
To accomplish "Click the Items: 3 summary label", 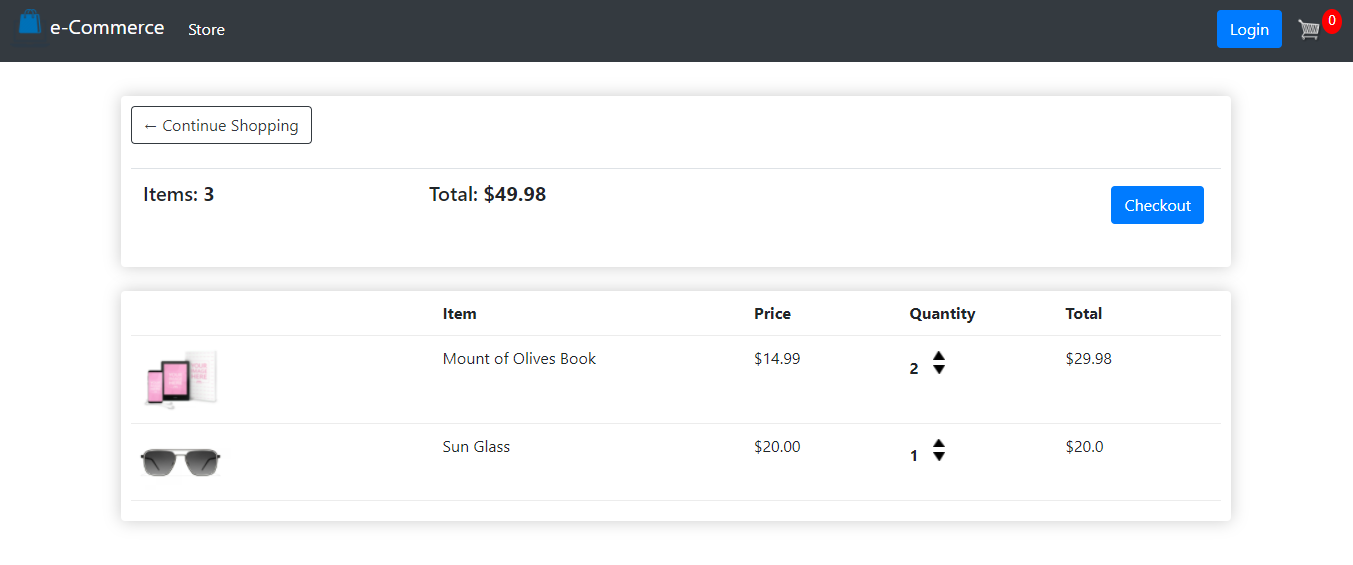I will coord(178,195).
